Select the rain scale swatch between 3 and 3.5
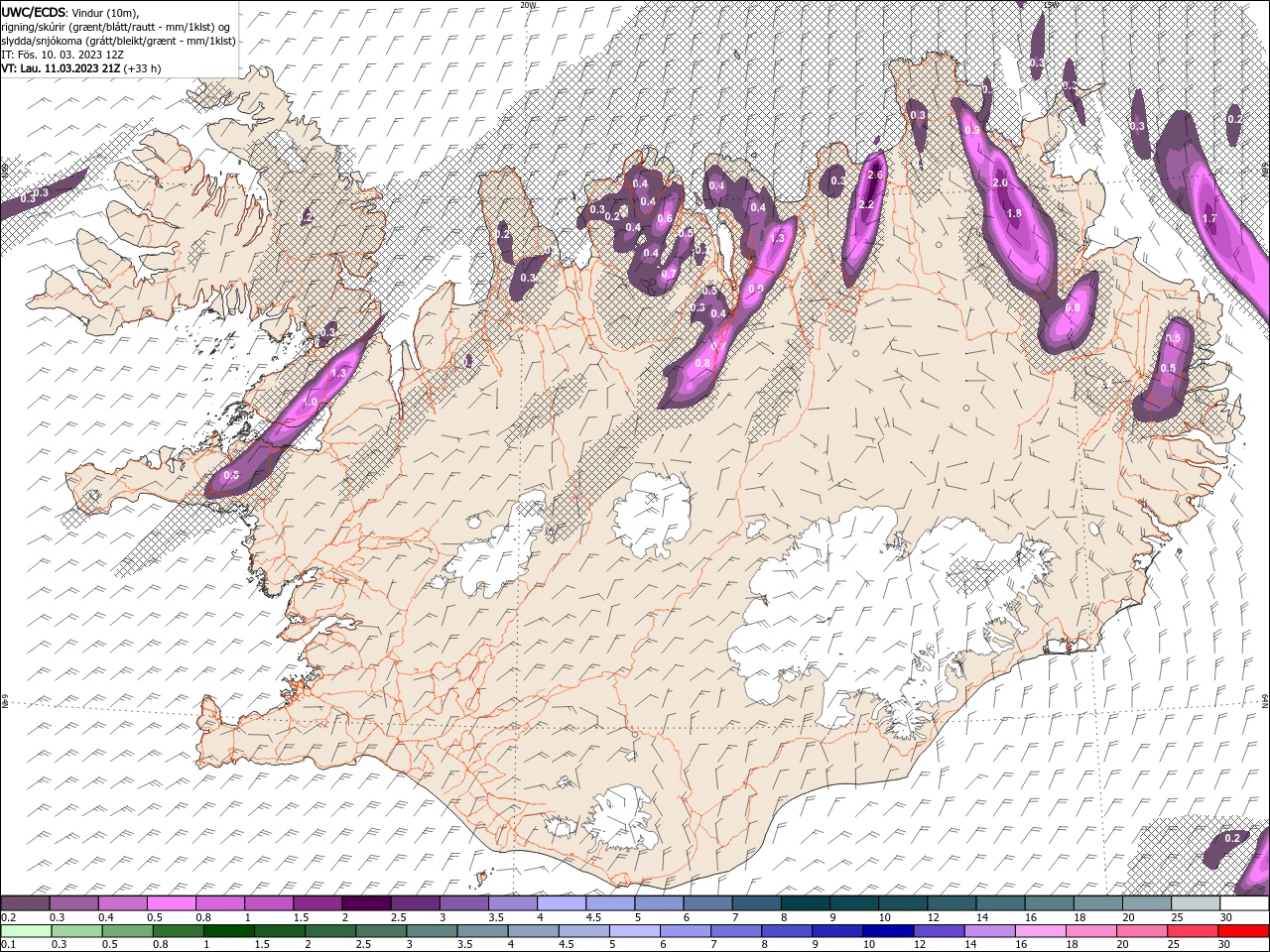 tap(432, 930)
